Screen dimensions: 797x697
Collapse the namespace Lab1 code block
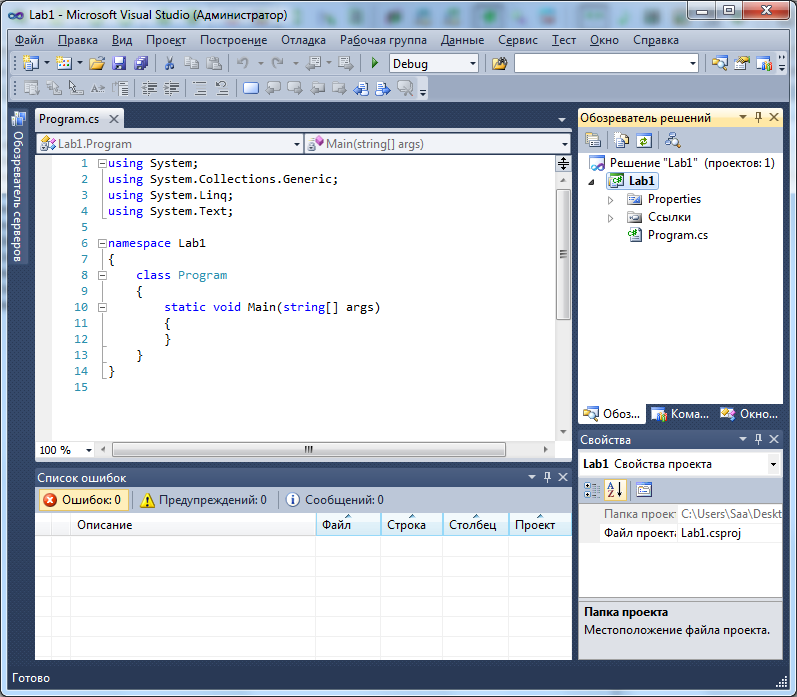pos(102,244)
